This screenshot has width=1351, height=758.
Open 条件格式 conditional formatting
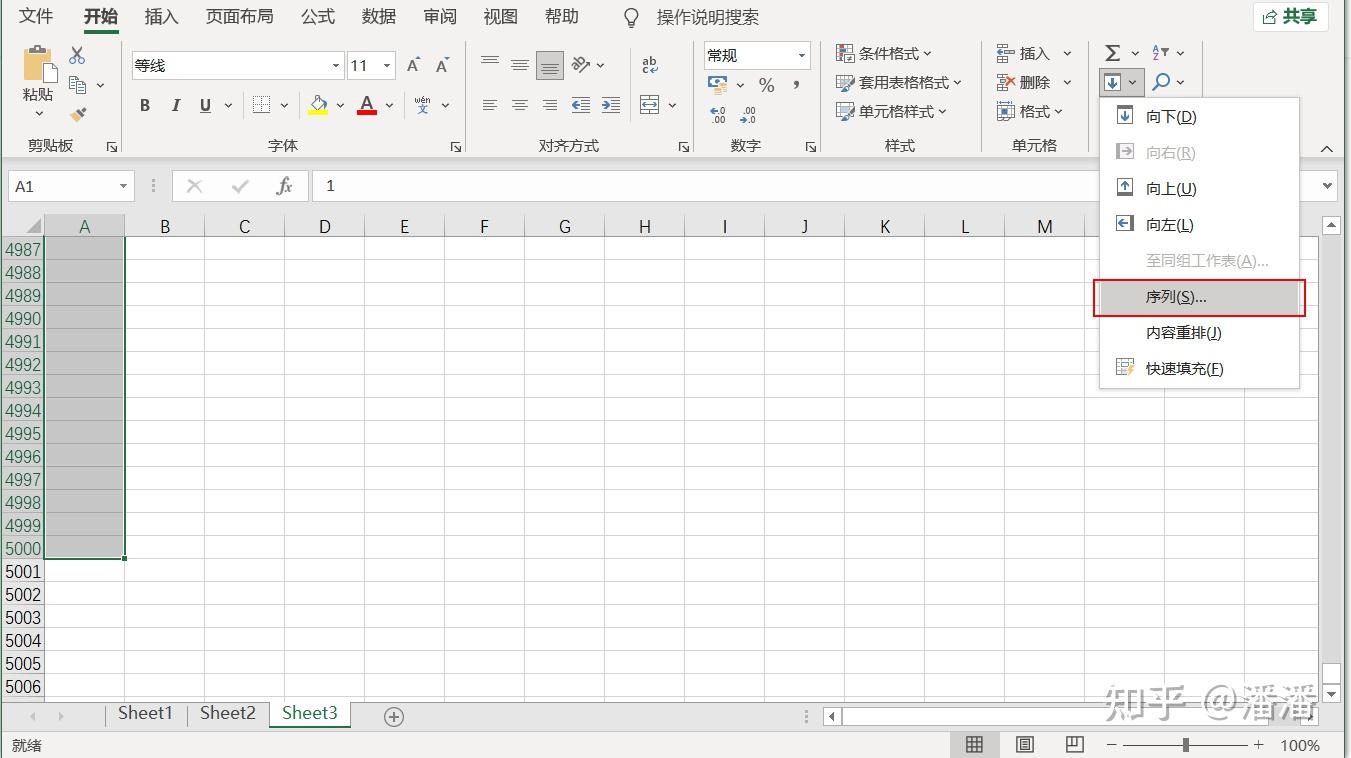pos(884,52)
